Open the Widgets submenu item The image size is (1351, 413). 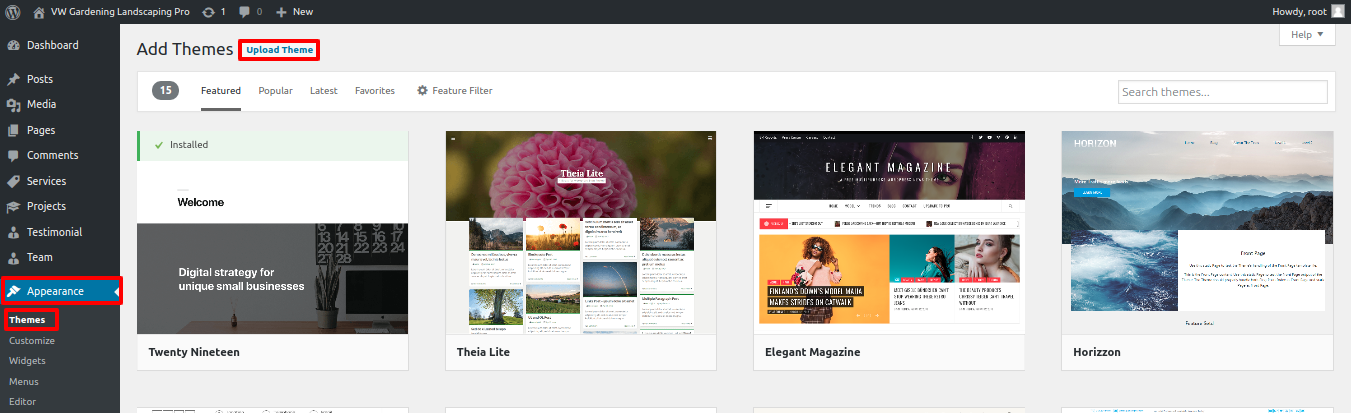[27, 361]
